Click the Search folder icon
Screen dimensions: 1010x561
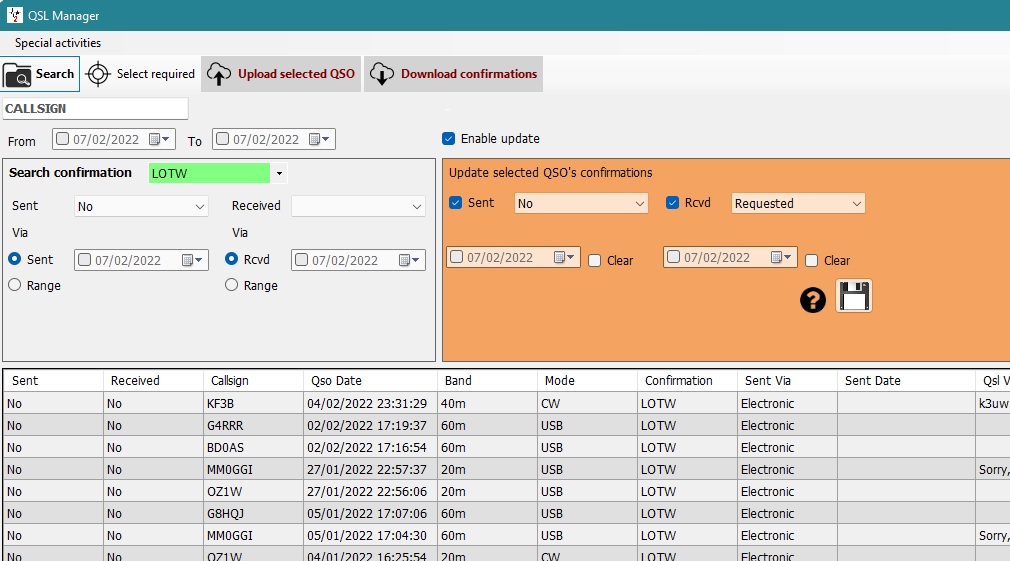tap(17, 75)
